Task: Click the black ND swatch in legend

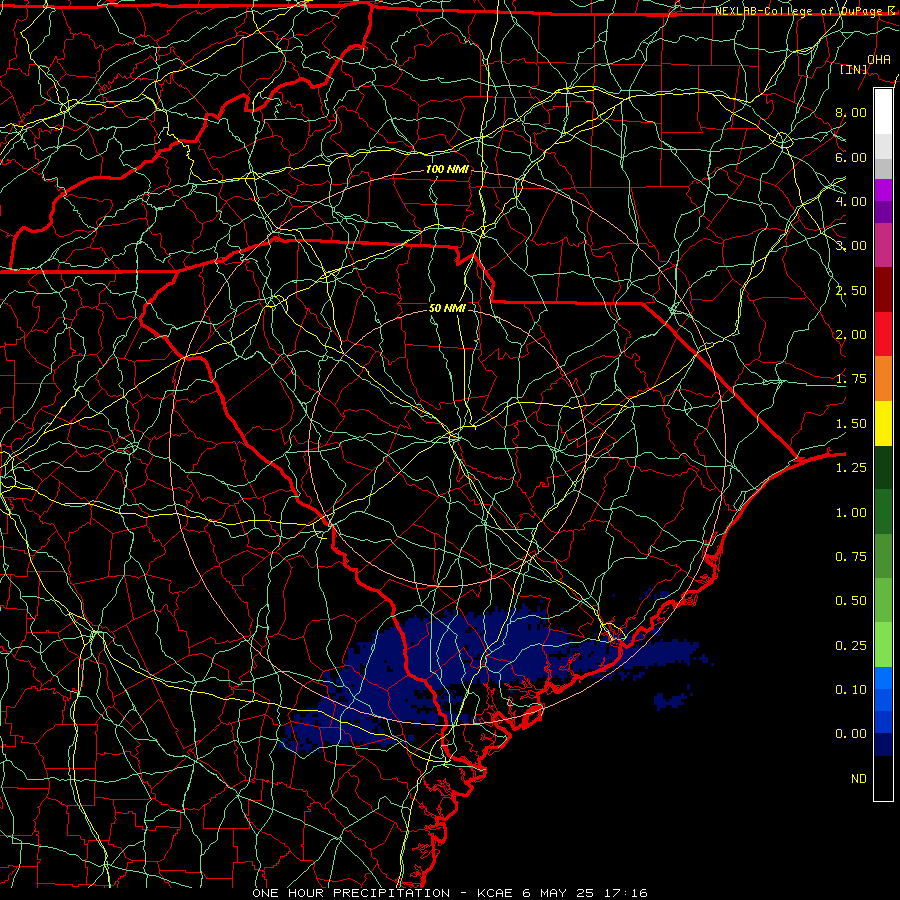Action: click(883, 778)
